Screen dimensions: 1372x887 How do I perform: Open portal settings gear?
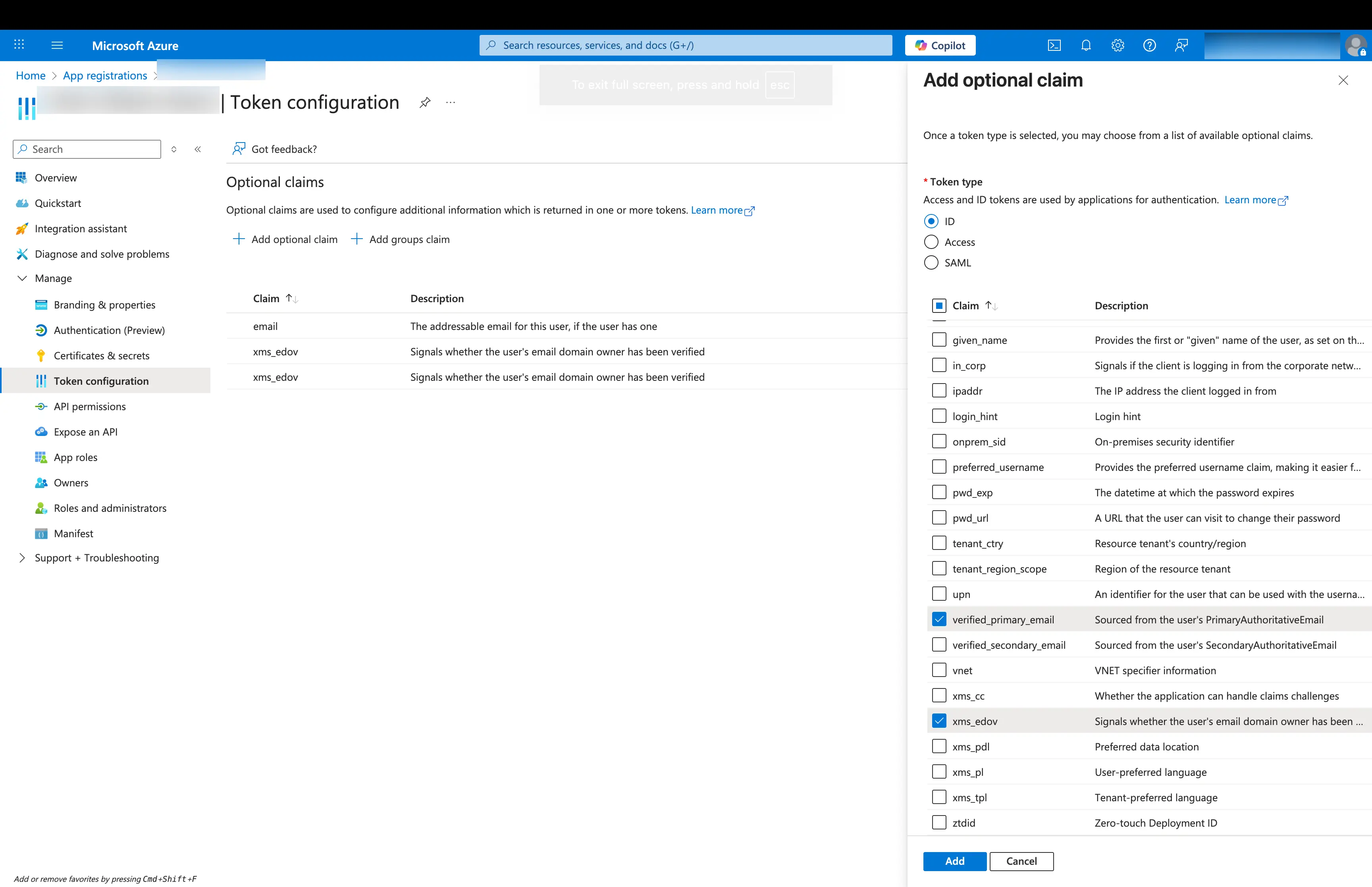1118,45
